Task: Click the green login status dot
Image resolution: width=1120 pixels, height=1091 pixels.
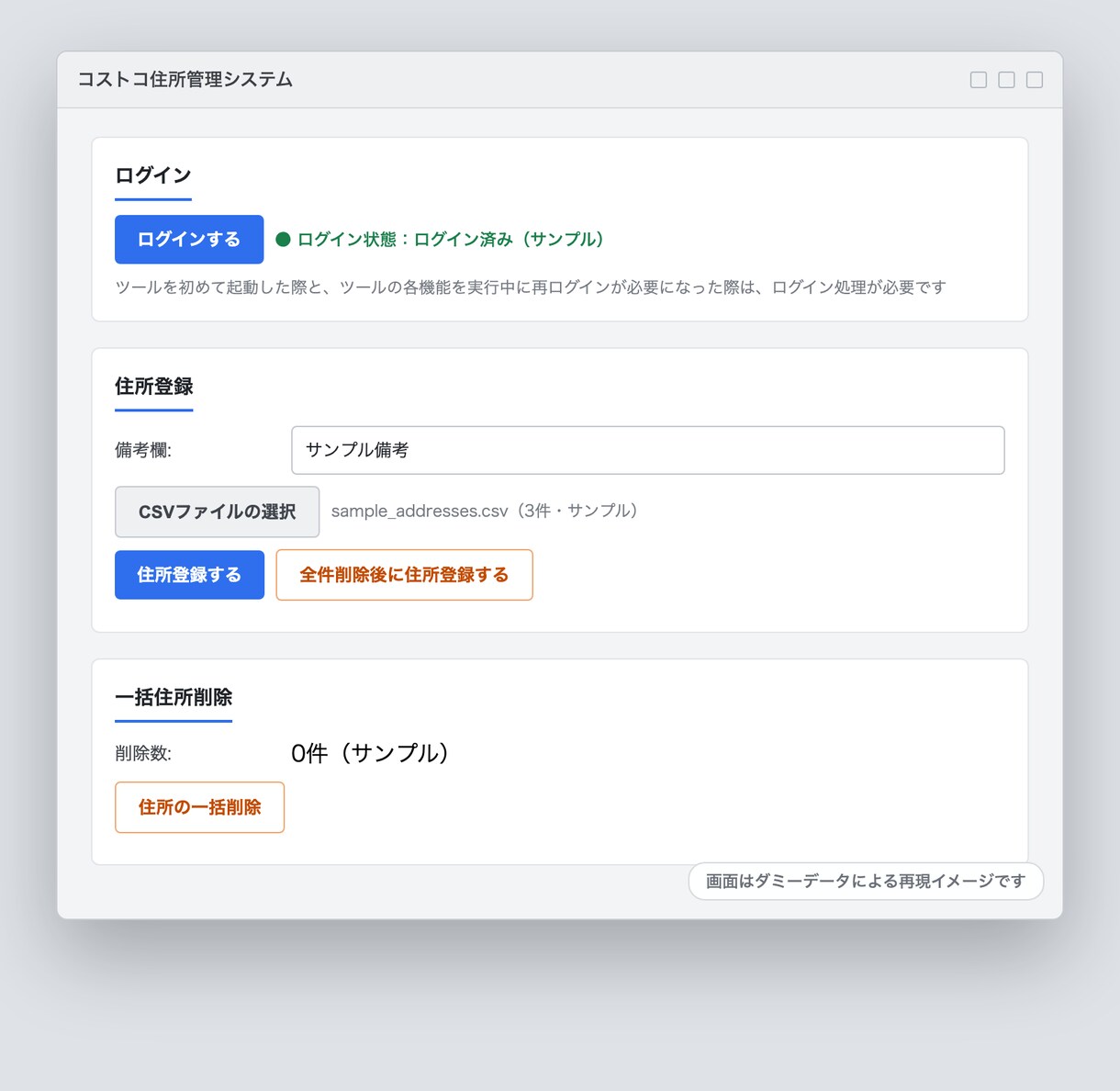Action: click(284, 240)
